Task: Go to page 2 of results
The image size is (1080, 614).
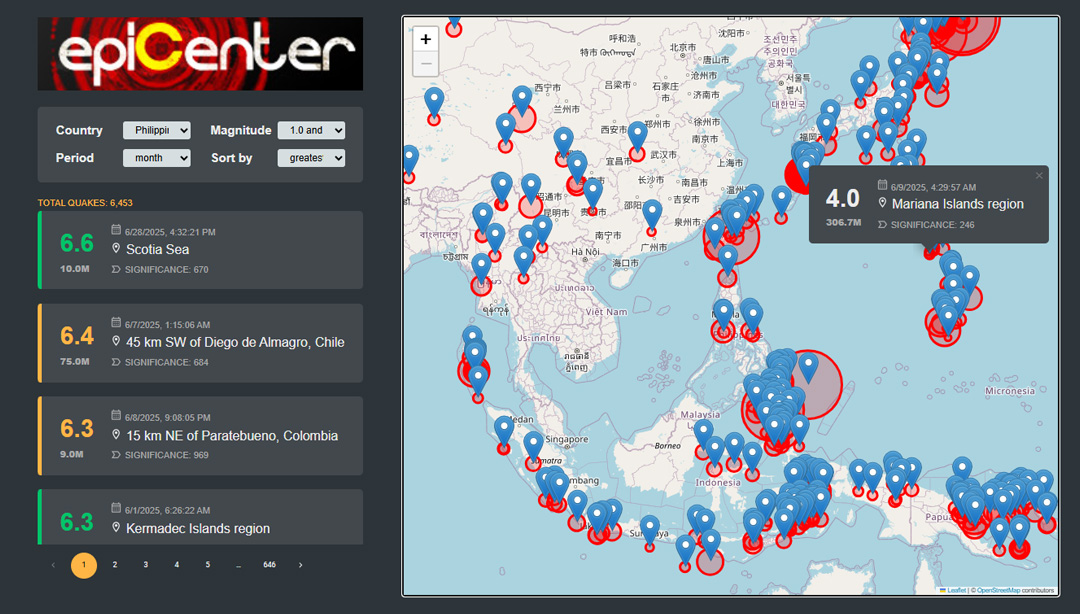Action: pos(115,565)
